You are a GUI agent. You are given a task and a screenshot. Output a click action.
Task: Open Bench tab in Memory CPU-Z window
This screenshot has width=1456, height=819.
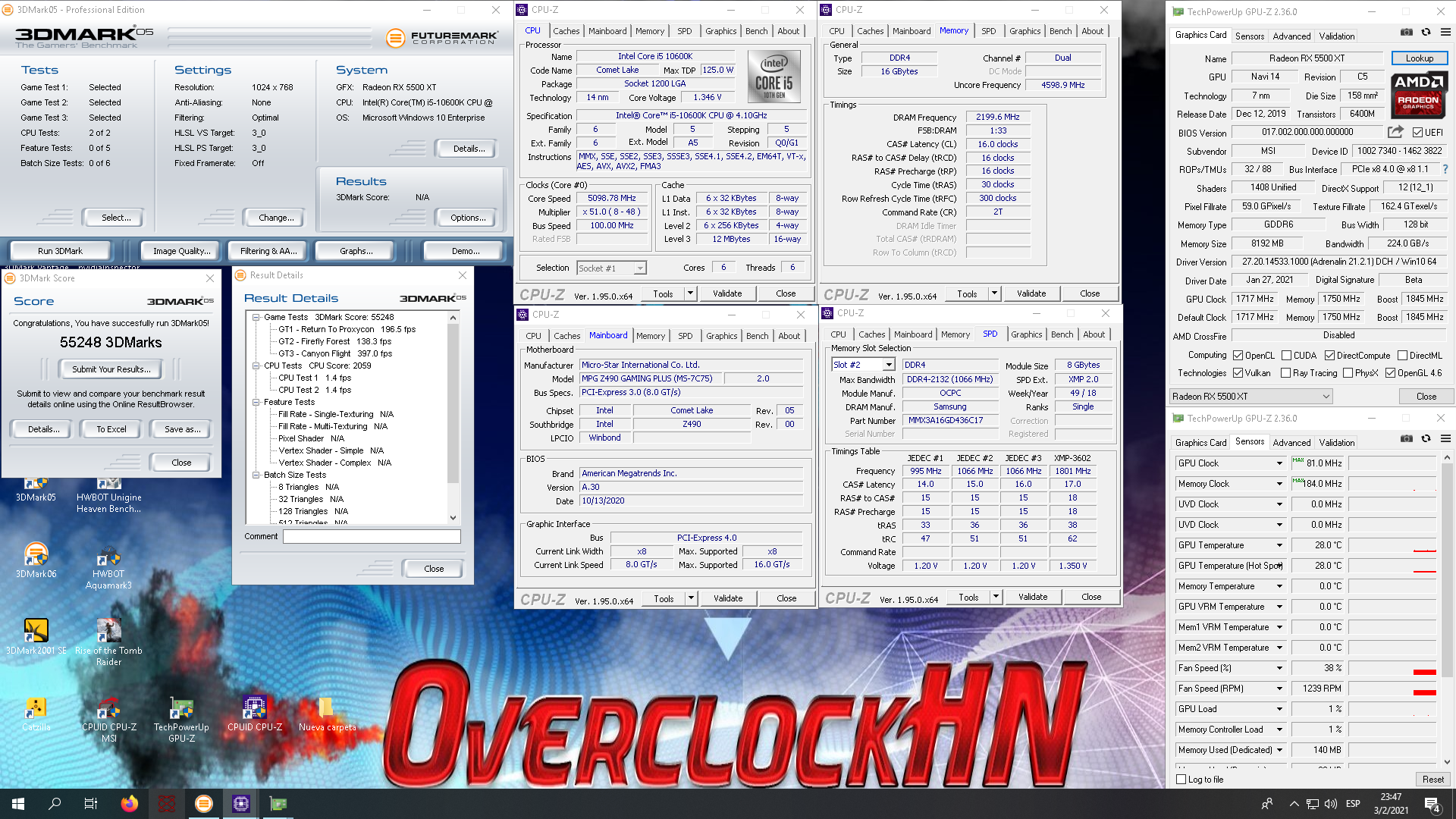pyautogui.click(x=1060, y=31)
